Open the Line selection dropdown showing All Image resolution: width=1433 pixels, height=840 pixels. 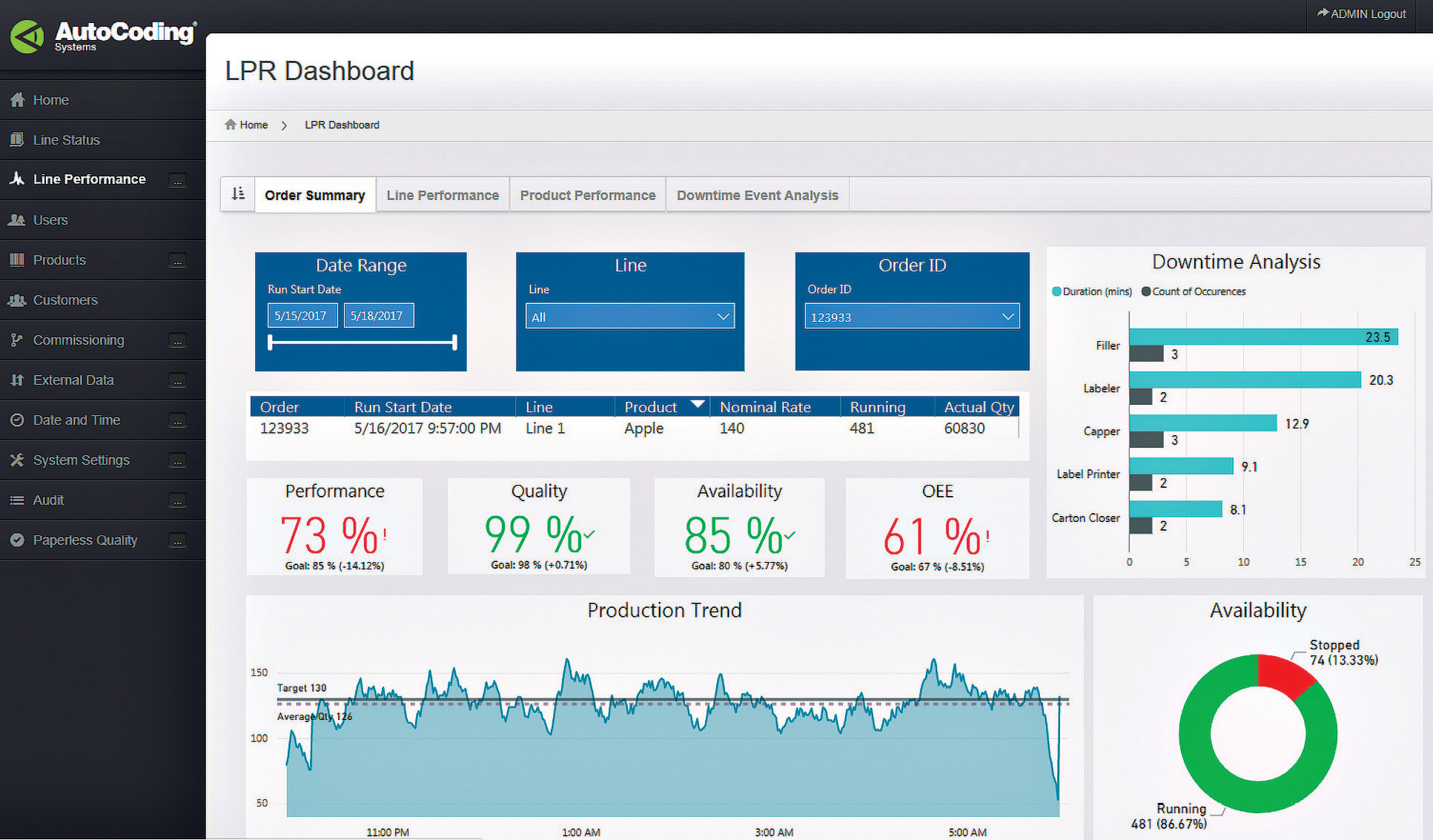pos(629,316)
